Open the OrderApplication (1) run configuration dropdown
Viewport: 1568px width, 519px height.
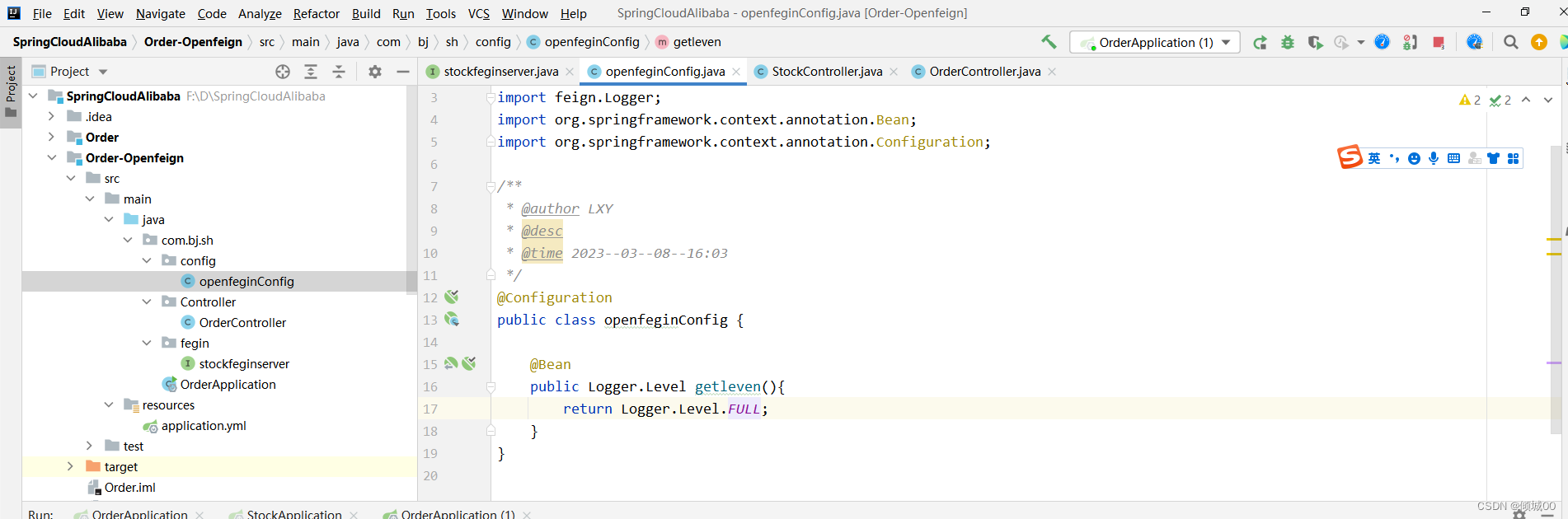[1155, 42]
